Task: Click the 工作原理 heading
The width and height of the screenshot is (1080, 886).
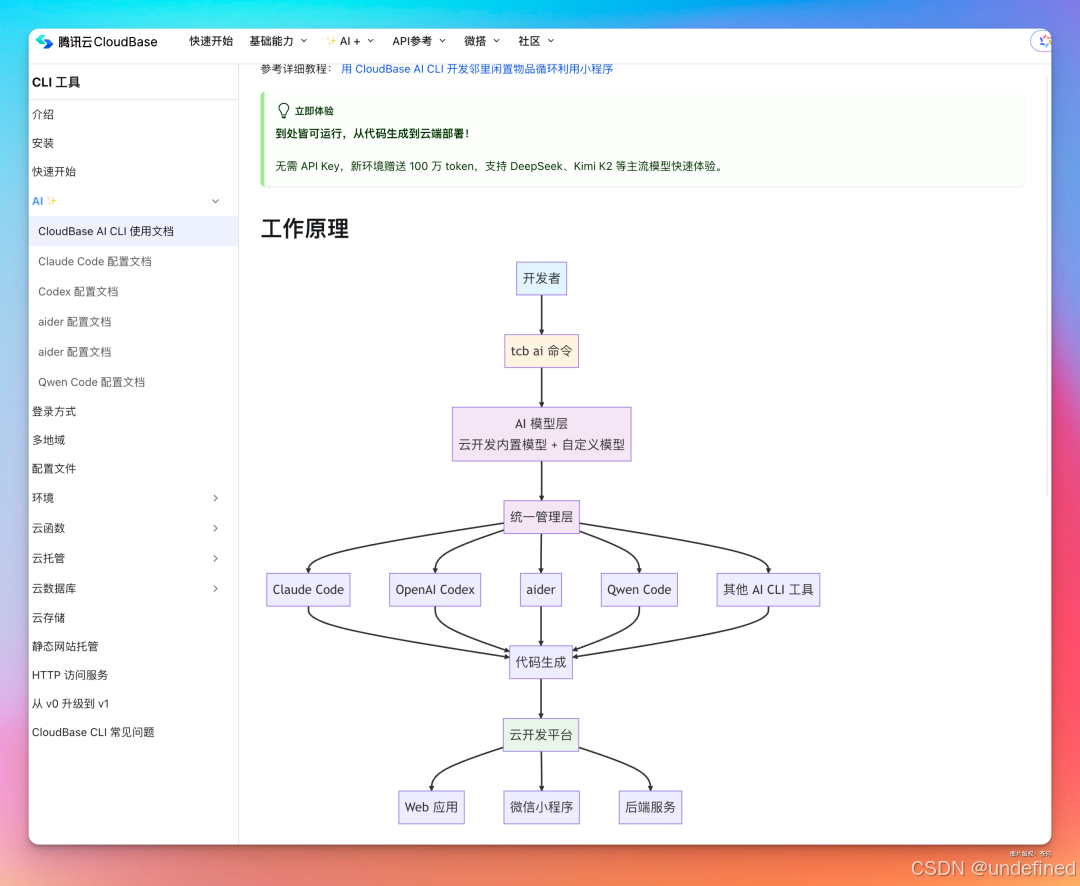Action: point(304,229)
